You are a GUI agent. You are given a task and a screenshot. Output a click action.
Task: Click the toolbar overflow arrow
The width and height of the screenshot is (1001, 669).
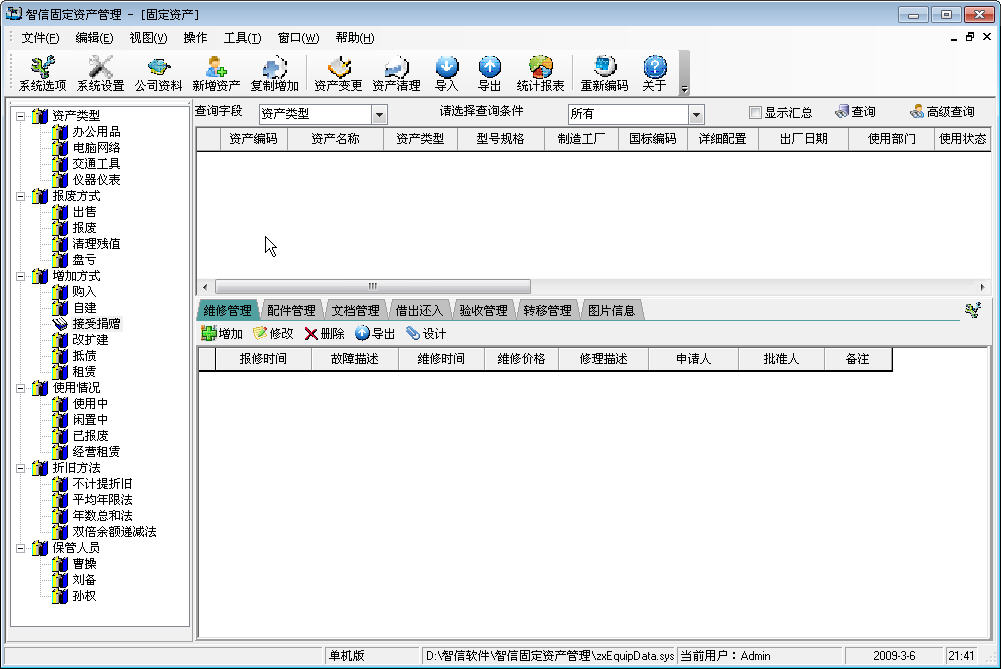point(684,89)
